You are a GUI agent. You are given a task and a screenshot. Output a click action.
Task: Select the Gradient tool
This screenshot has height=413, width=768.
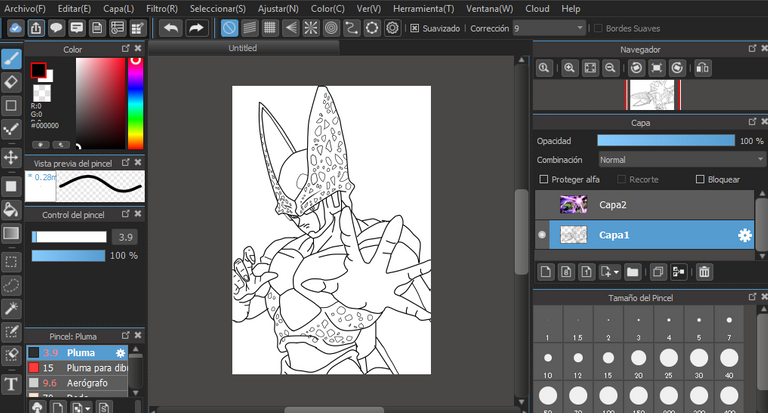pos(11,233)
